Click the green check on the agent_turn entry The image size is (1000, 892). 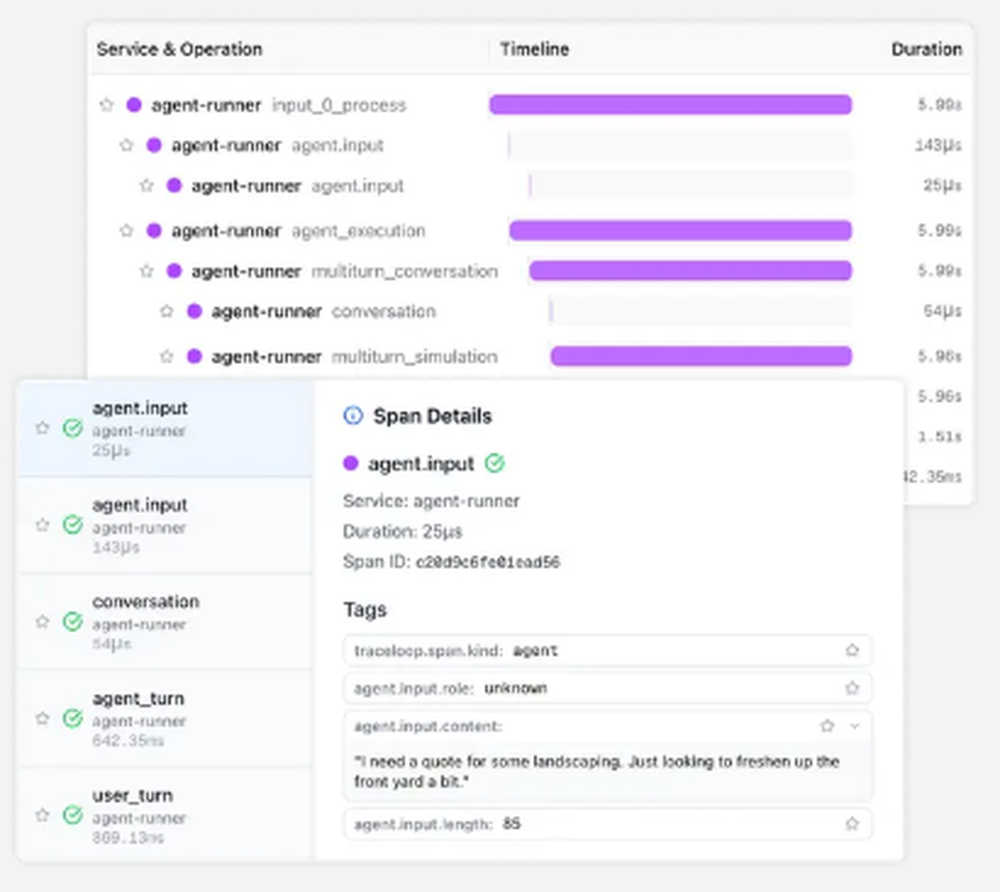(x=72, y=718)
